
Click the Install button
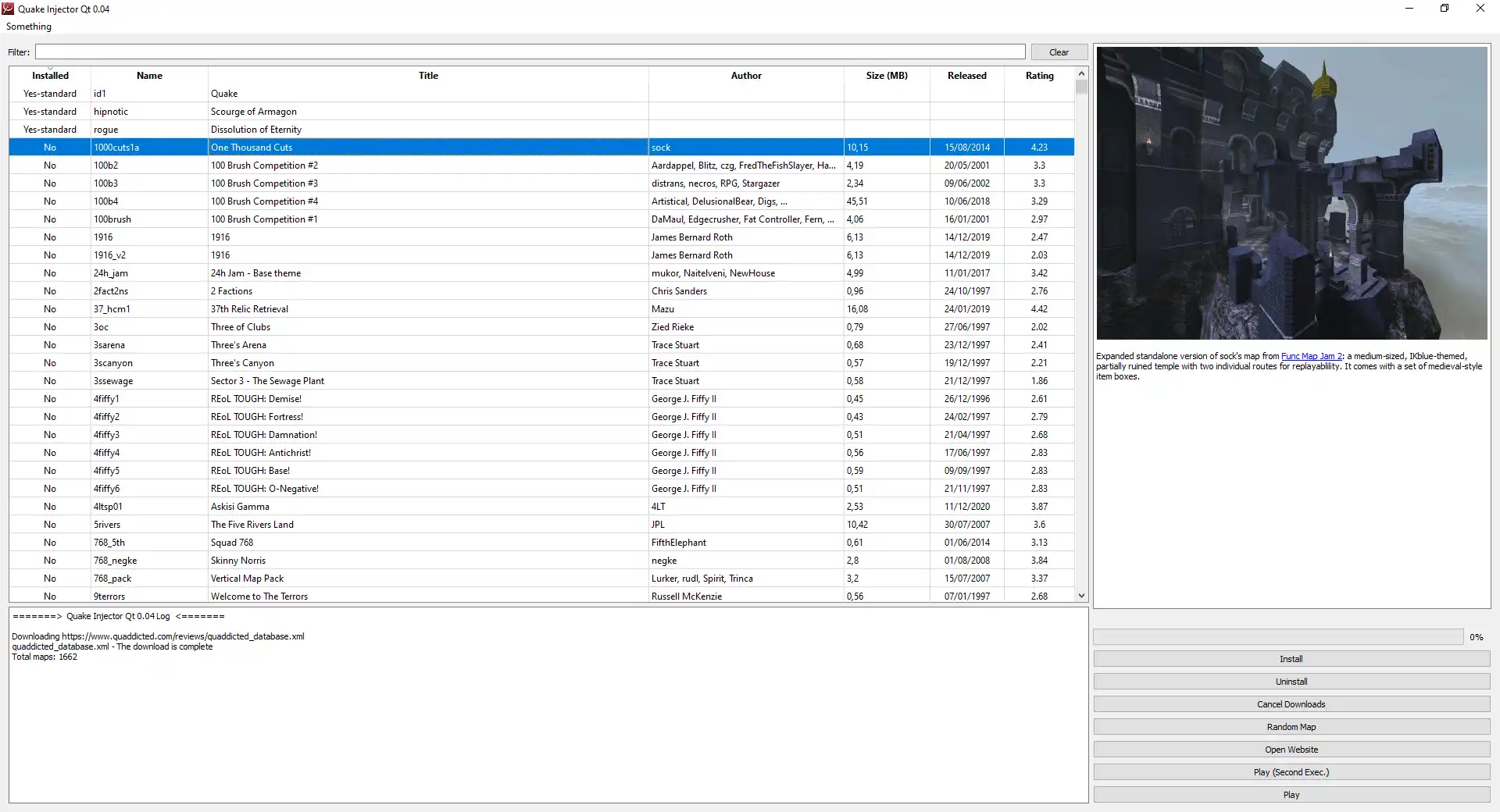click(1291, 659)
